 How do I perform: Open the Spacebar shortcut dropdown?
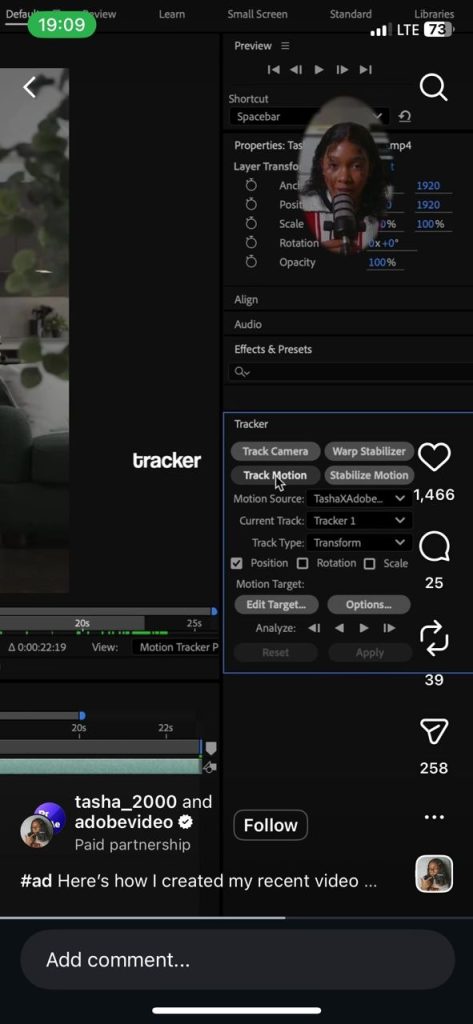coord(308,117)
